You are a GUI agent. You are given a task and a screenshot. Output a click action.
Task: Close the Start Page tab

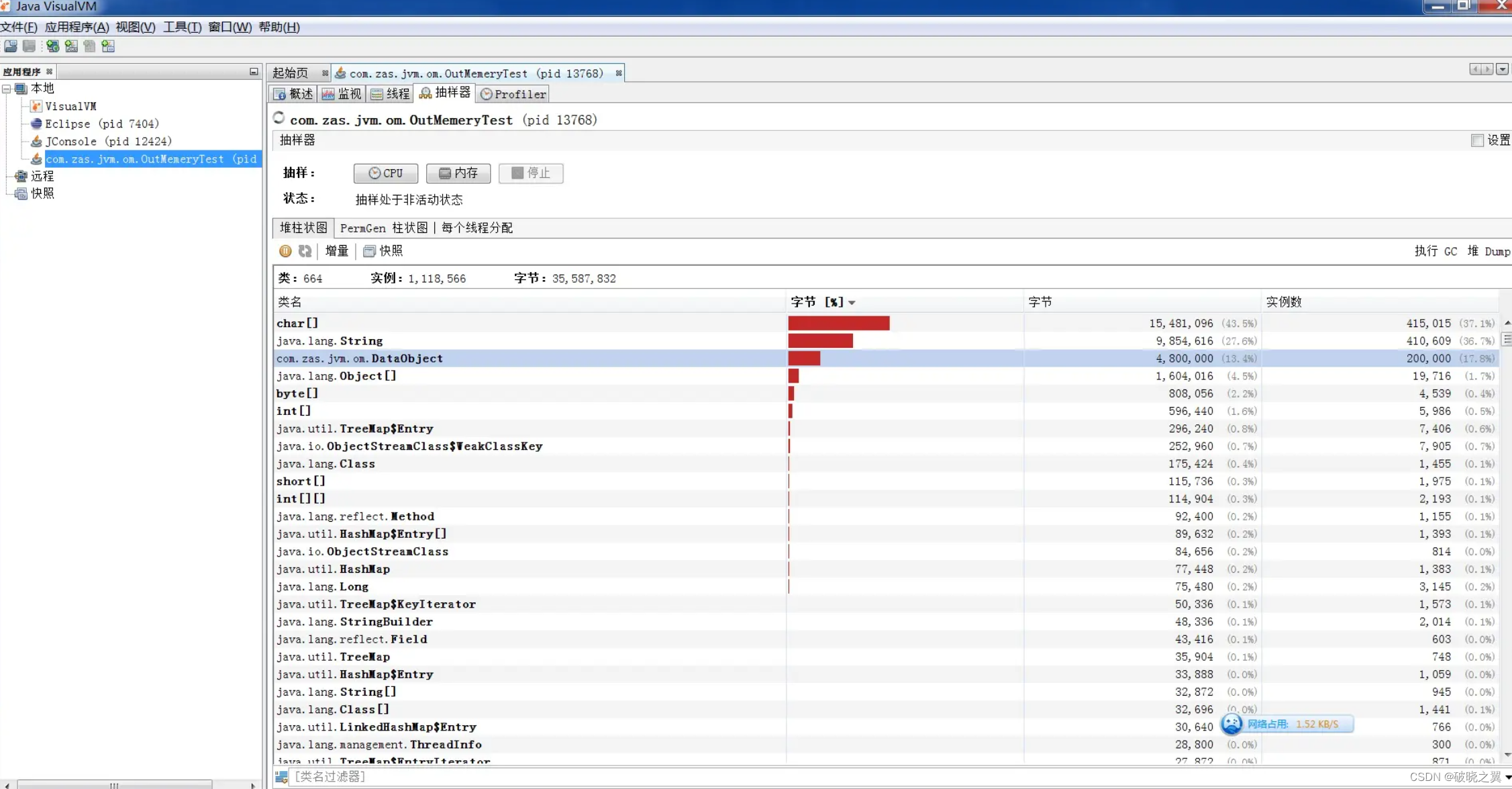pyautogui.click(x=325, y=73)
